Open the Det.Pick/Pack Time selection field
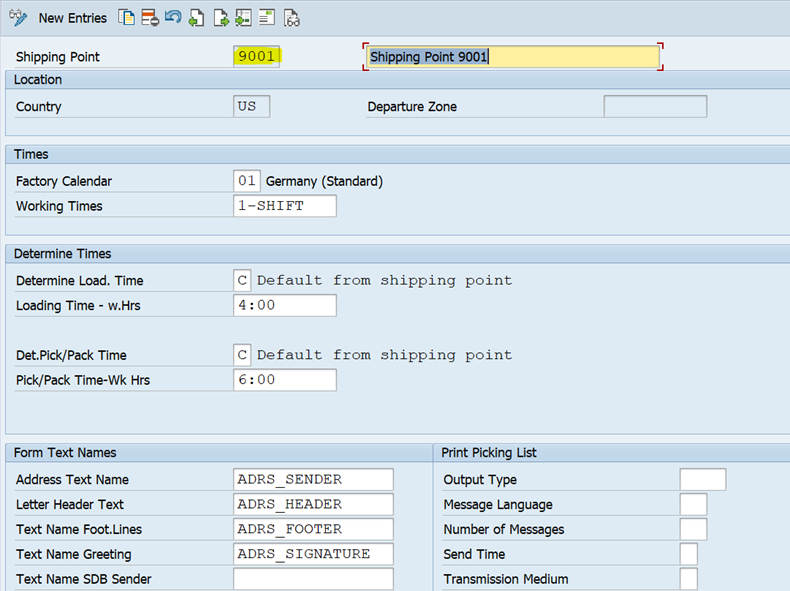Image resolution: width=790 pixels, height=591 pixels. tap(243, 355)
